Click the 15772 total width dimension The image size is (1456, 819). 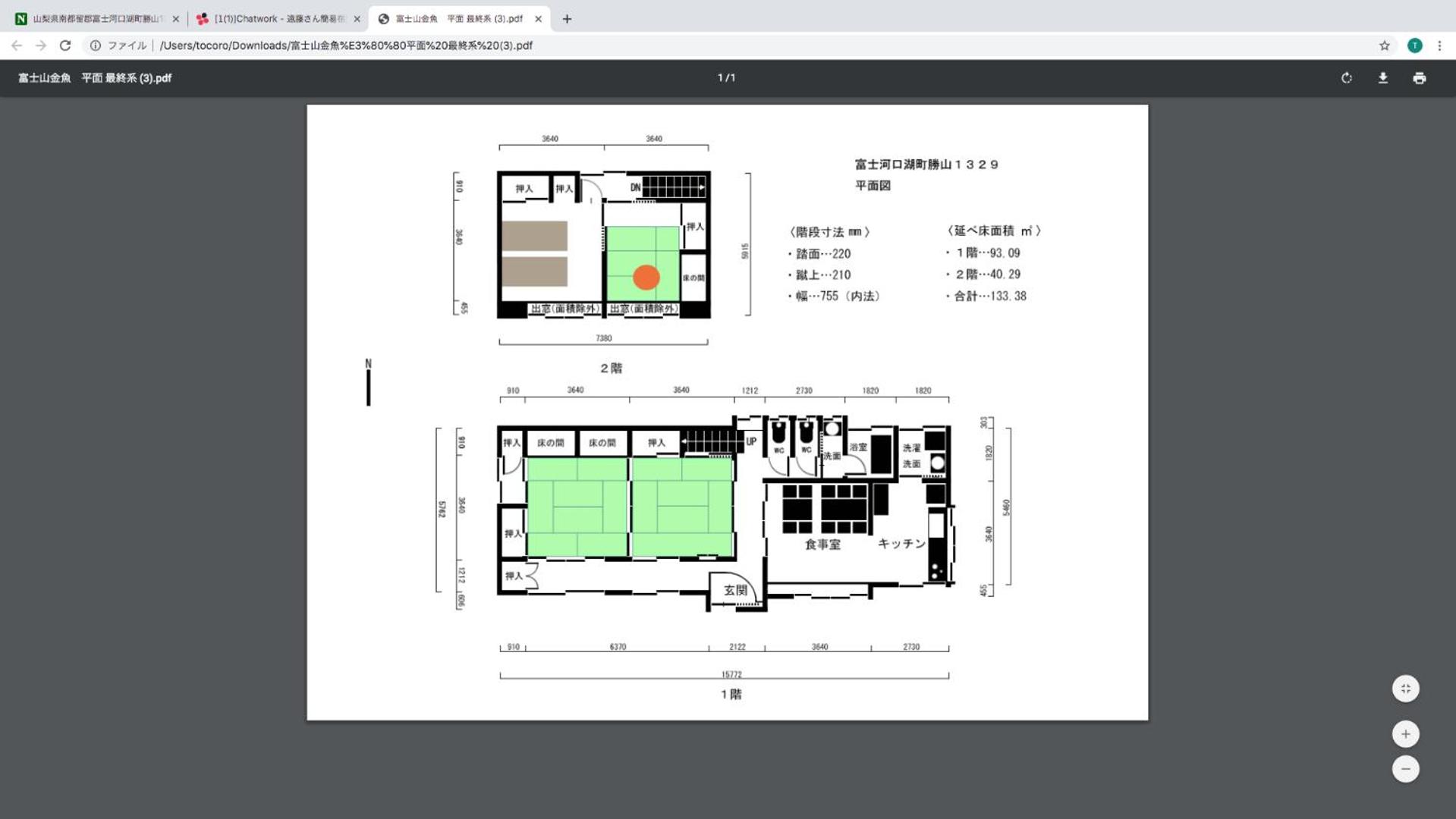click(x=731, y=675)
